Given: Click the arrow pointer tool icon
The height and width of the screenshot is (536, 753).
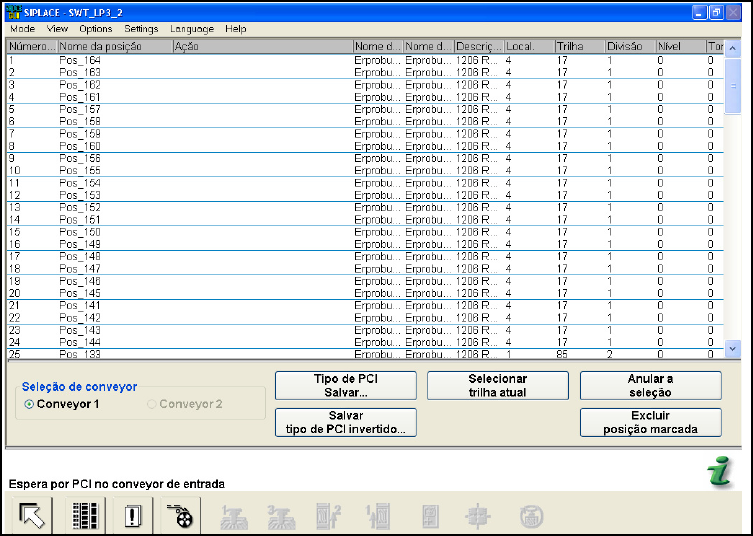Looking at the screenshot, I should pos(33,515).
